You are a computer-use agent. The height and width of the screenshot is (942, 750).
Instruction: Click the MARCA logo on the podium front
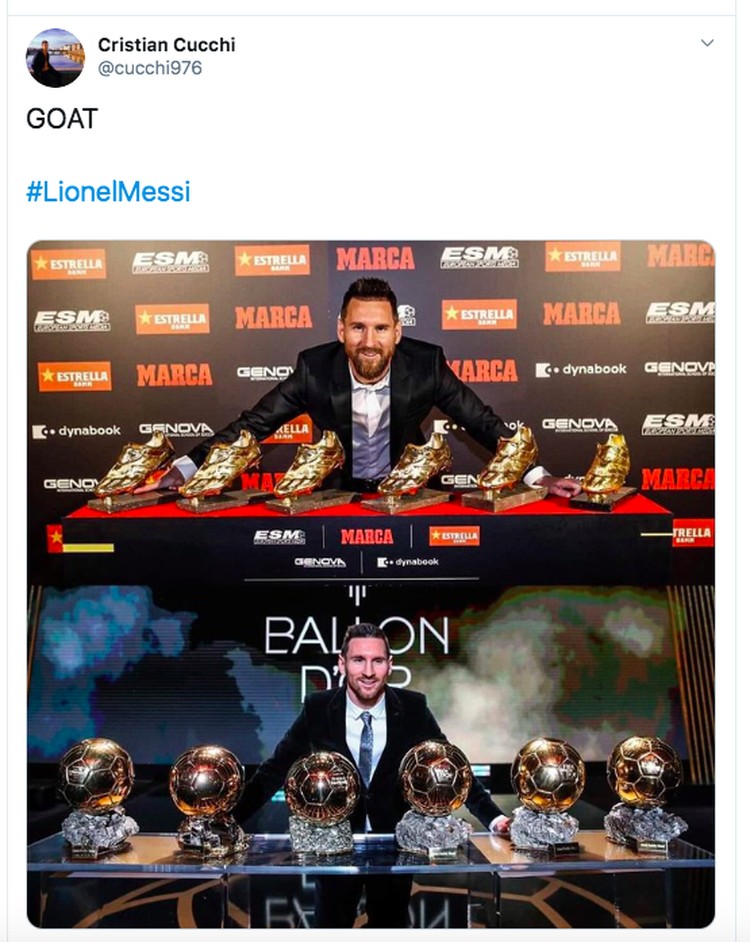click(x=367, y=536)
